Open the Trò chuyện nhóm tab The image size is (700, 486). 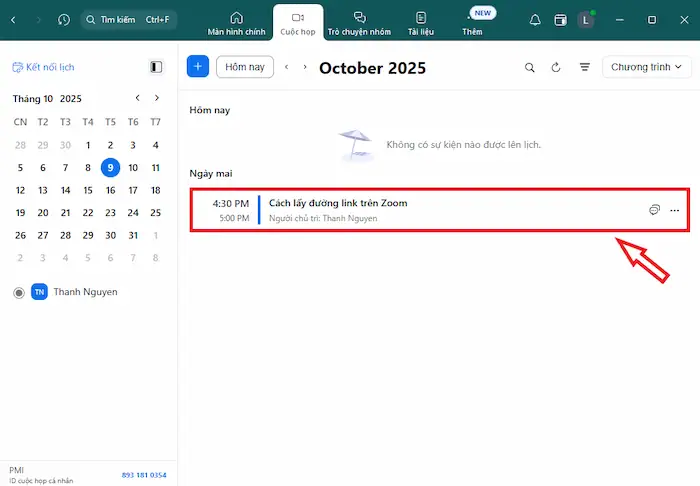pyautogui.click(x=359, y=24)
